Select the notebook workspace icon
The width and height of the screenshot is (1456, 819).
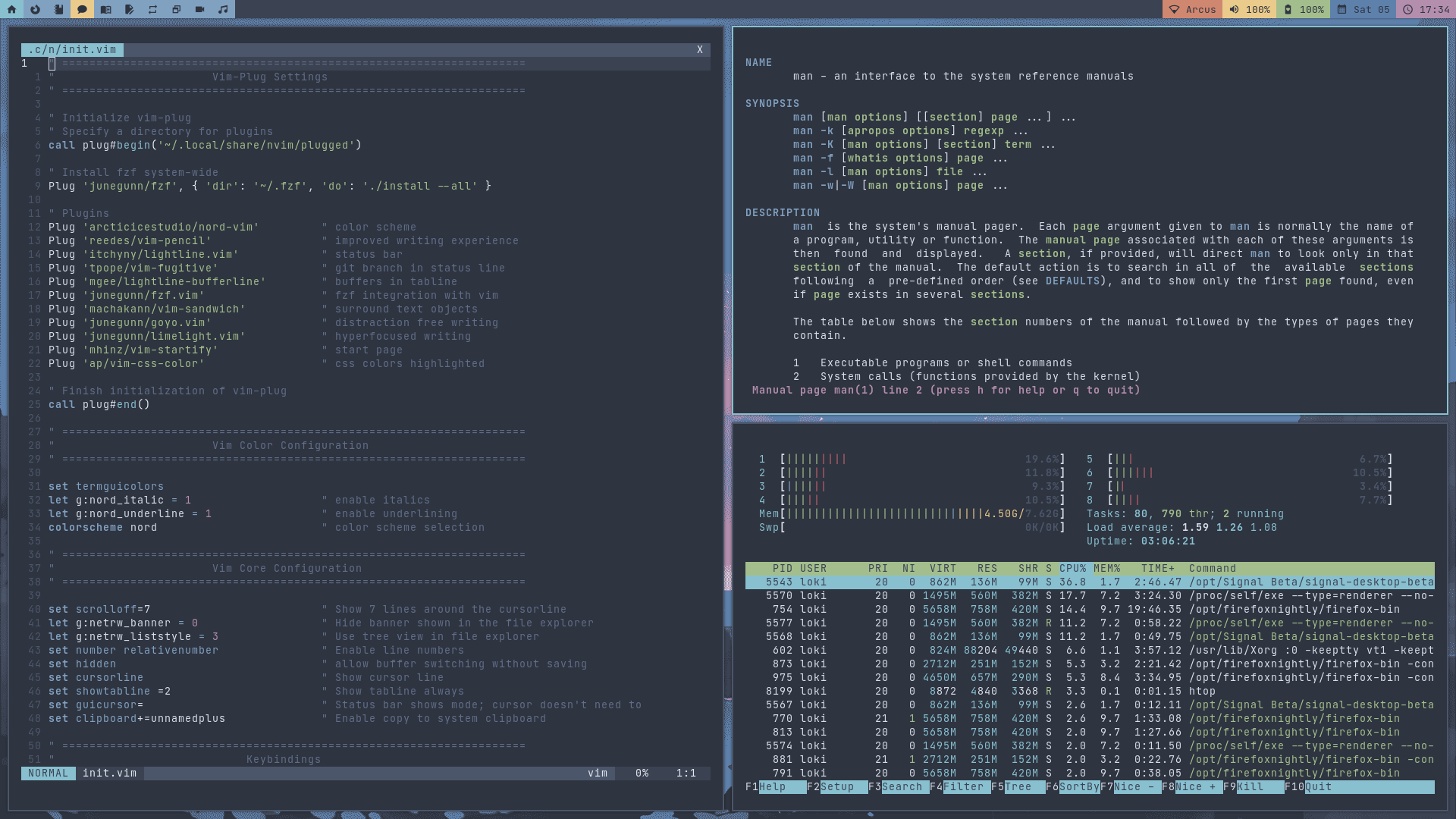(x=58, y=9)
